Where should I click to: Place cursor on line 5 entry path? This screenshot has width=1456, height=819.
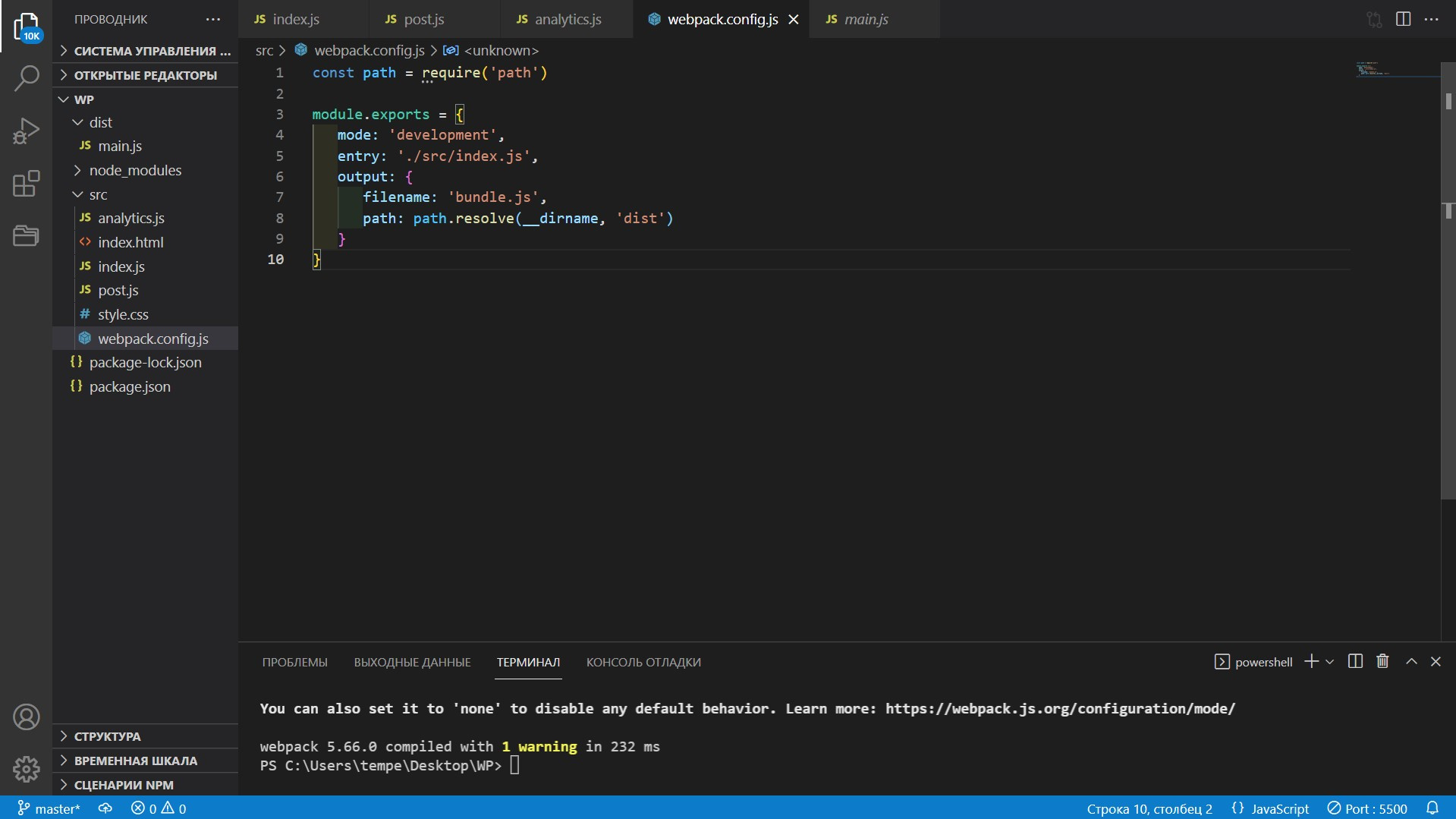click(x=464, y=156)
